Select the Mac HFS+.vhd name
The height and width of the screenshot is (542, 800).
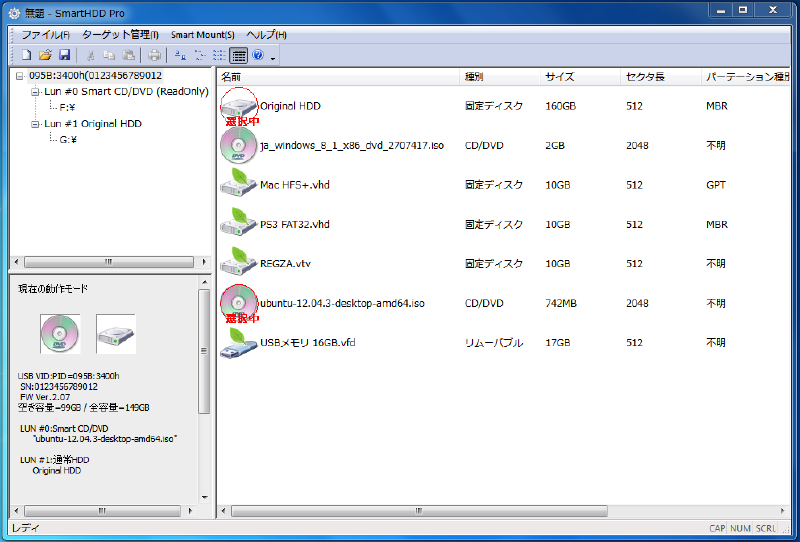point(295,185)
